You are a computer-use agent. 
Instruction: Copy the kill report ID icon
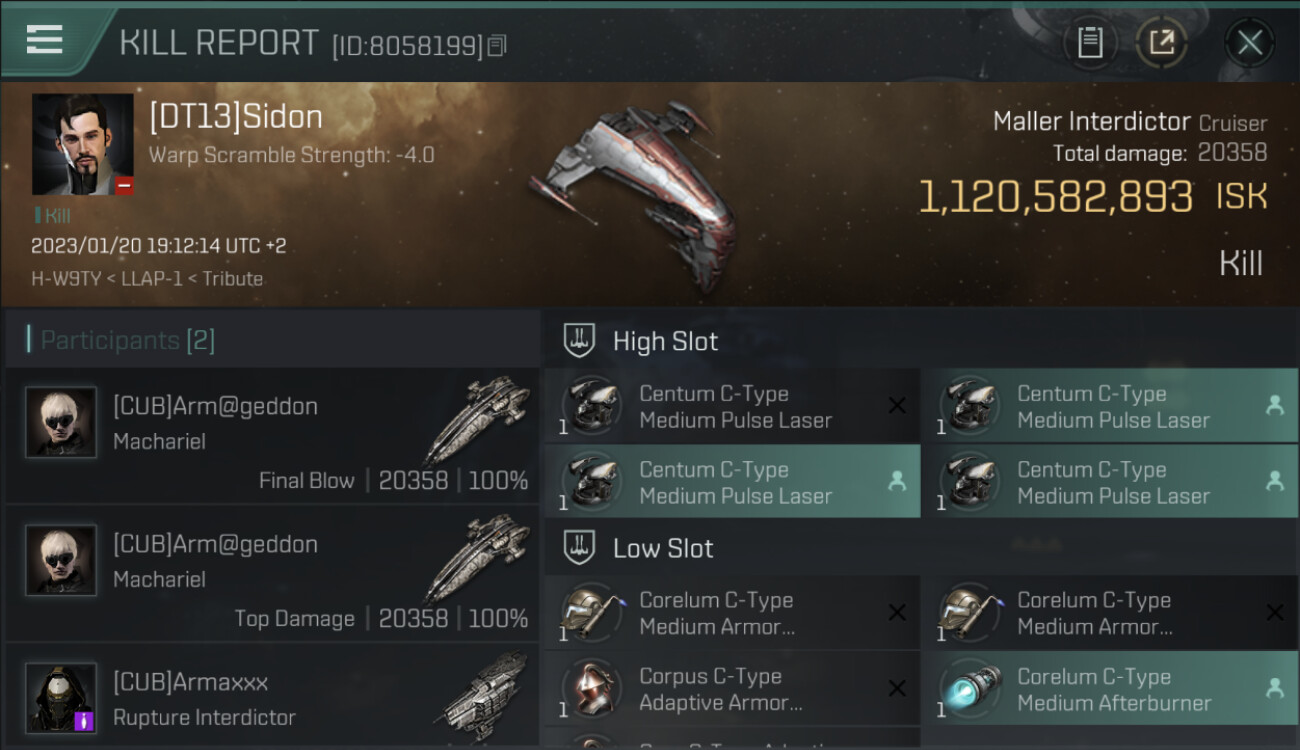[497, 45]
